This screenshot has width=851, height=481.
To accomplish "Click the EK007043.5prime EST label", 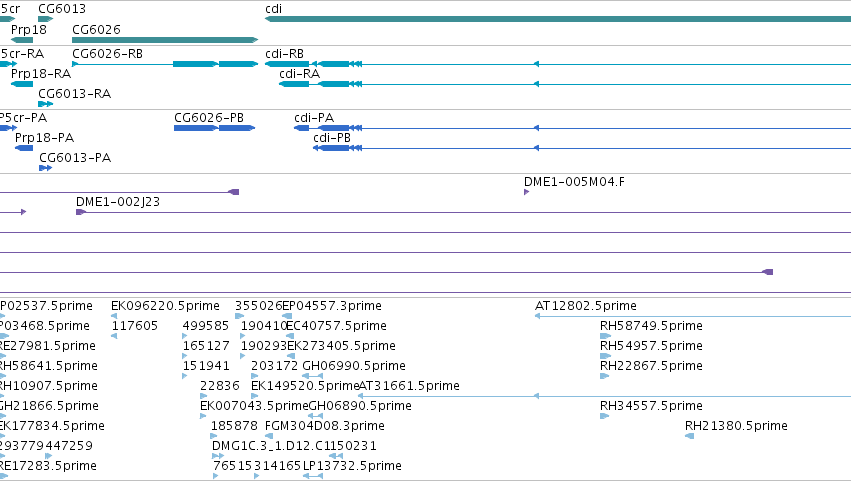I will click(255, 407).
